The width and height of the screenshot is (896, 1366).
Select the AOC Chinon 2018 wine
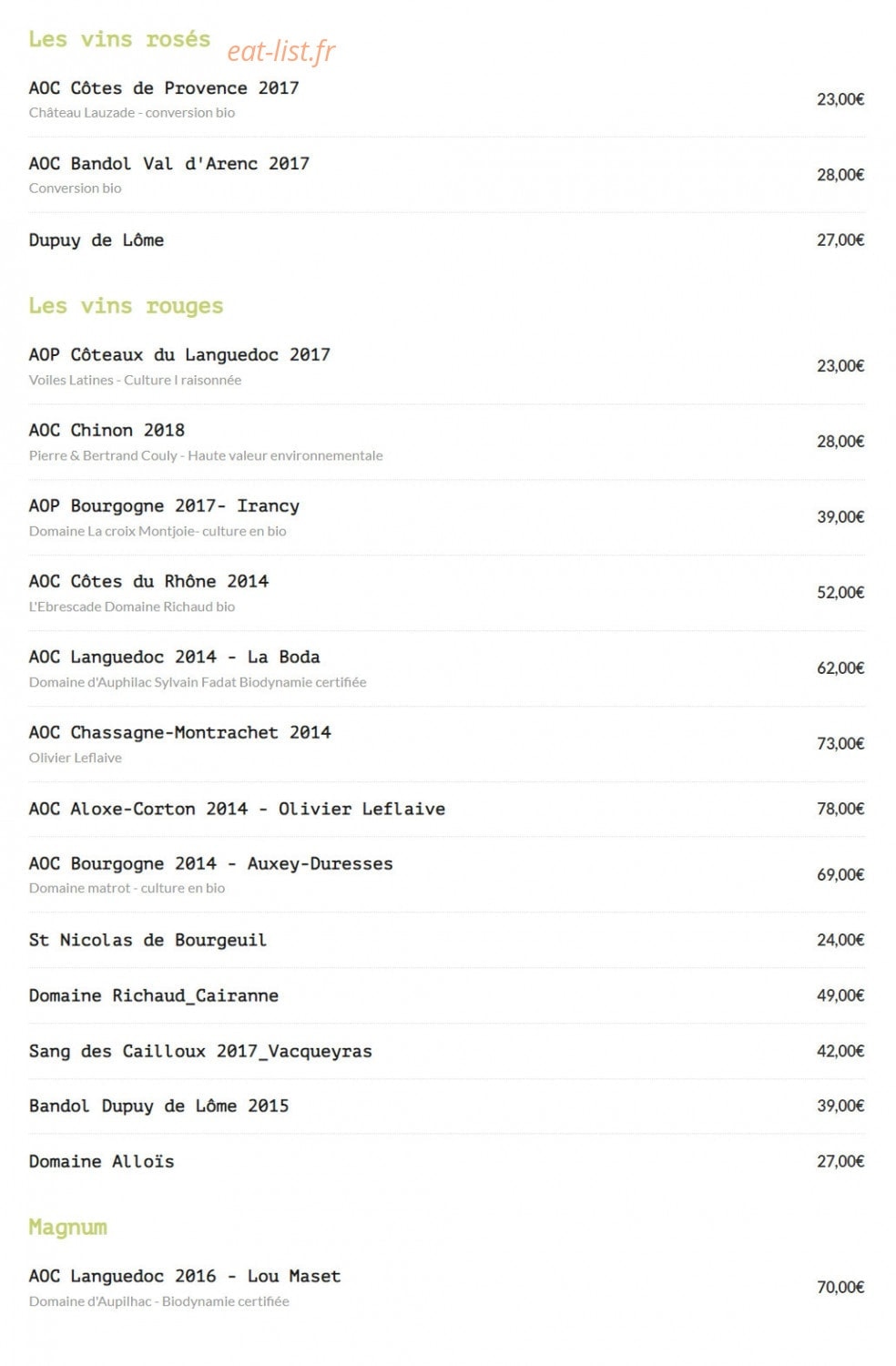click(x=107, y=431)
